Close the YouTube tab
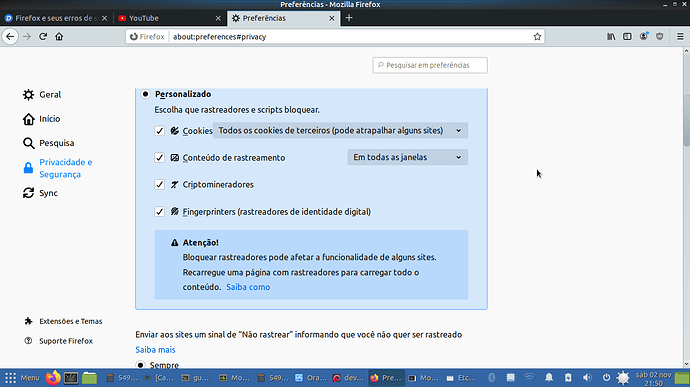The width and height of the screenshot is (690, 387). [x=218, y=18]
